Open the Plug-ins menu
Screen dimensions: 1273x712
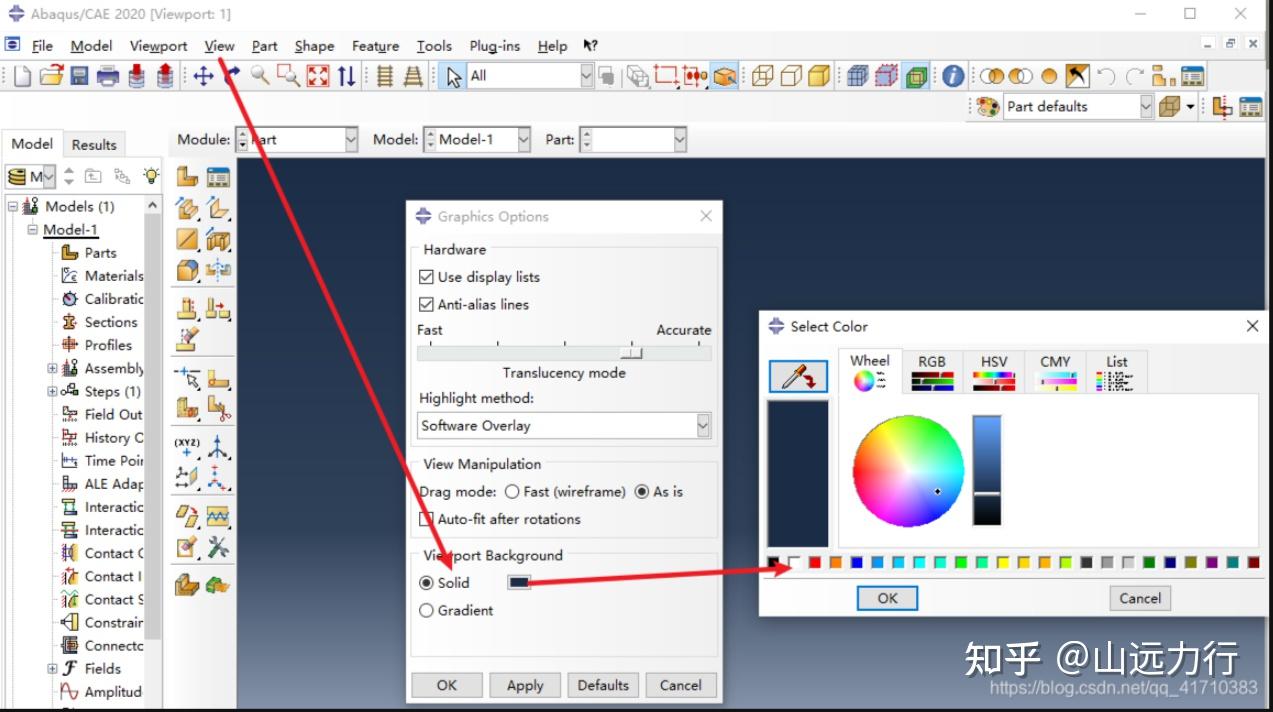[494, 46]
